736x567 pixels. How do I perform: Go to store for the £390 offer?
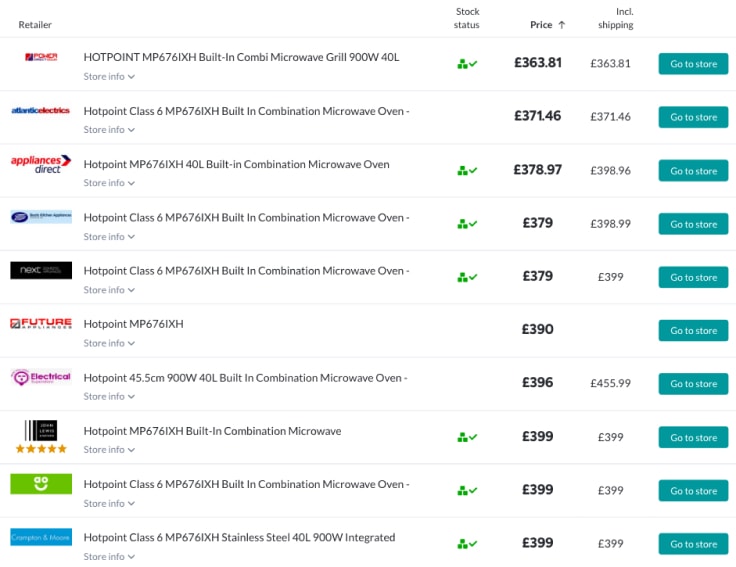pyautogui.click(x=693, y=330)
